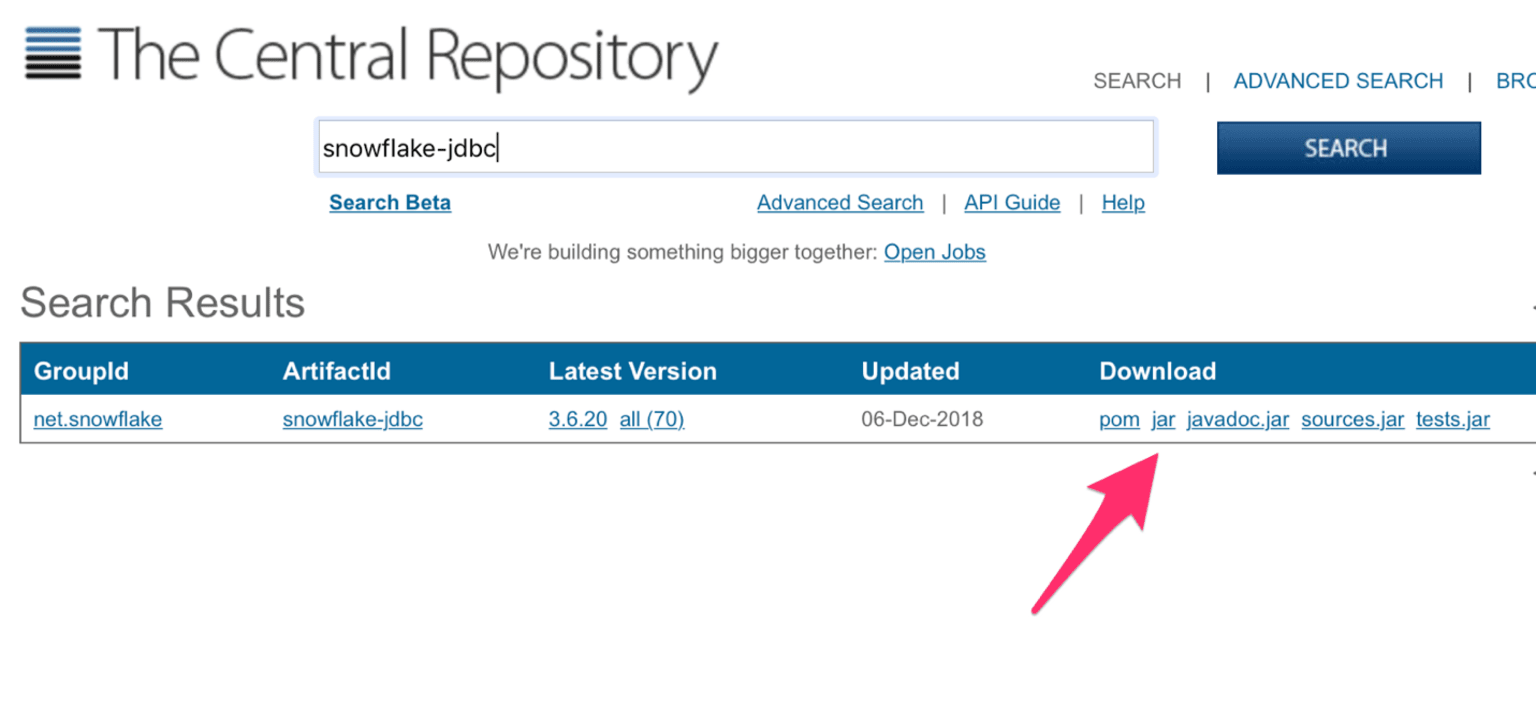
Task: Open the snowflake-jdbc ArtifactId link
Action: 353,419
